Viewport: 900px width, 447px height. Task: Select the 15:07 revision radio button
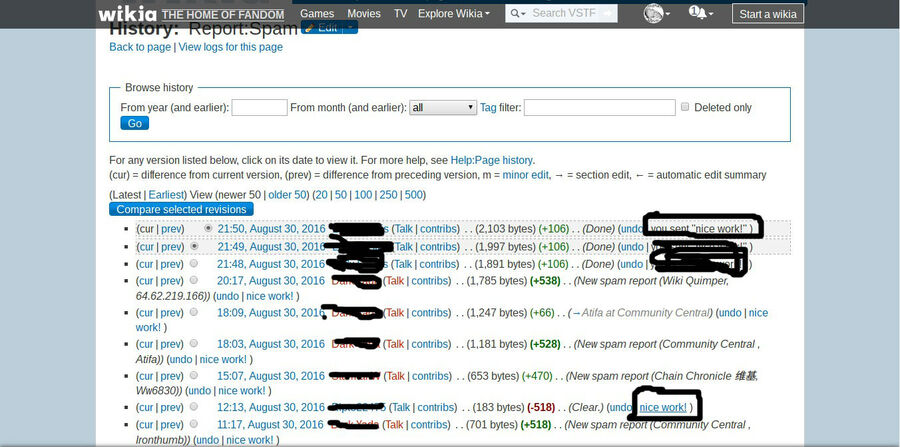click(194, 375)
